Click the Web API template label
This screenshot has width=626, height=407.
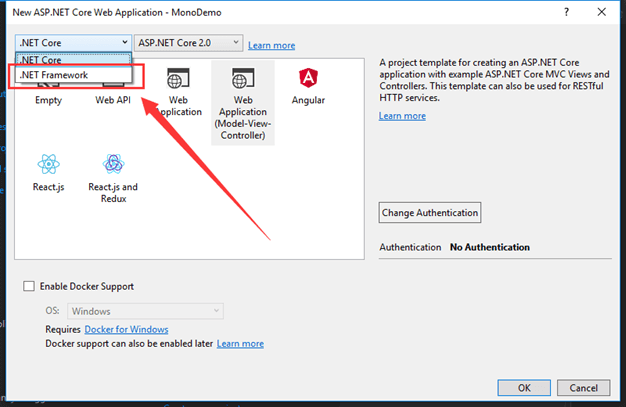[x=113, y=100]
